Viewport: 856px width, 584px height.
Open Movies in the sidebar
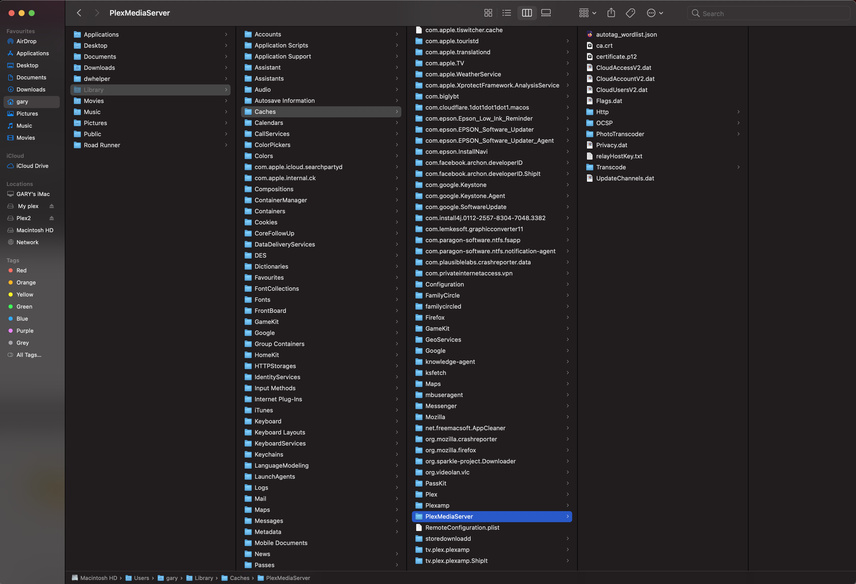click(x=26, y=138)
